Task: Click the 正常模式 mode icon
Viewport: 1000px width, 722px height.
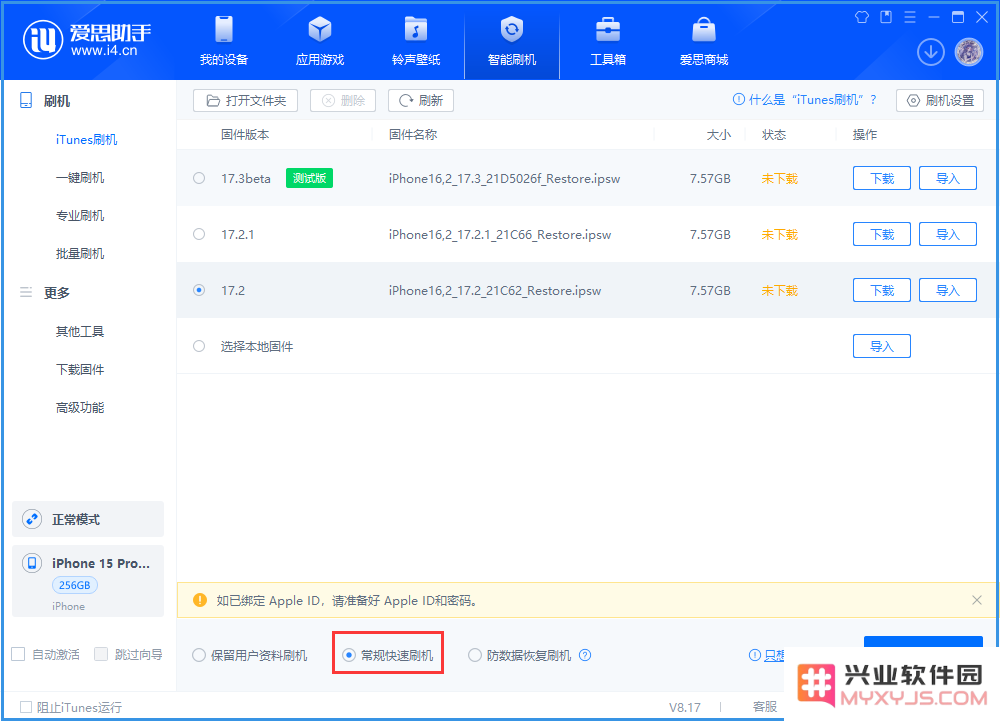Action: point(32,519)
